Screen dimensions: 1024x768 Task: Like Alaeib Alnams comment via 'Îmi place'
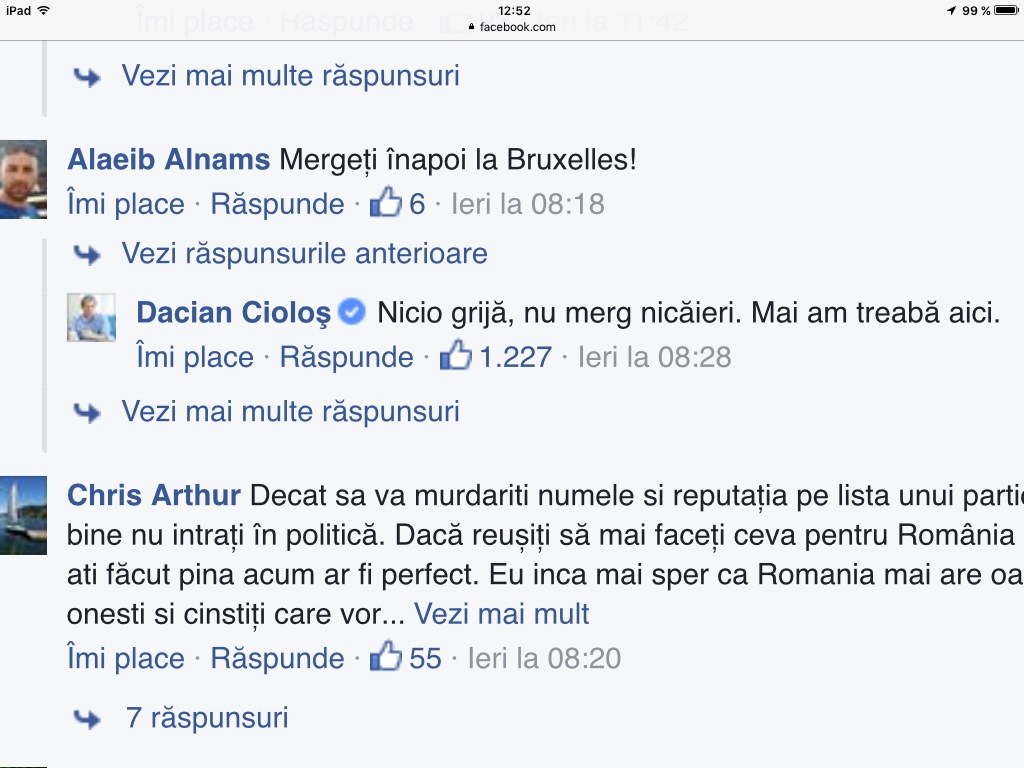(126, 204)
